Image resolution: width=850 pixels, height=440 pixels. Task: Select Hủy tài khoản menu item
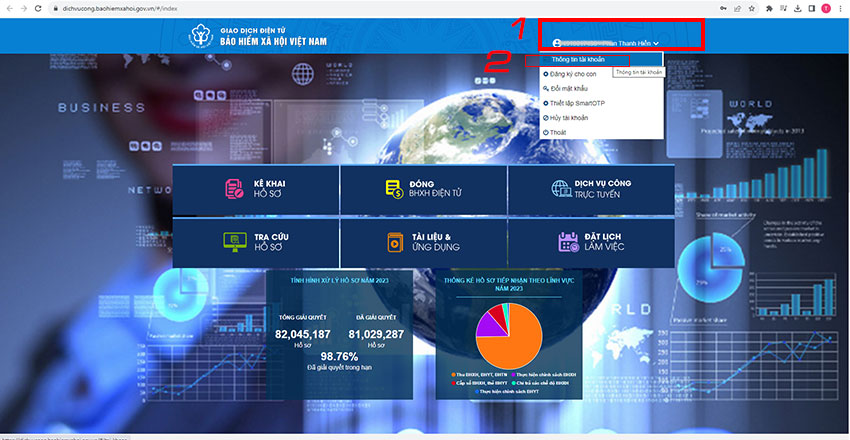[x=601, y=118]
